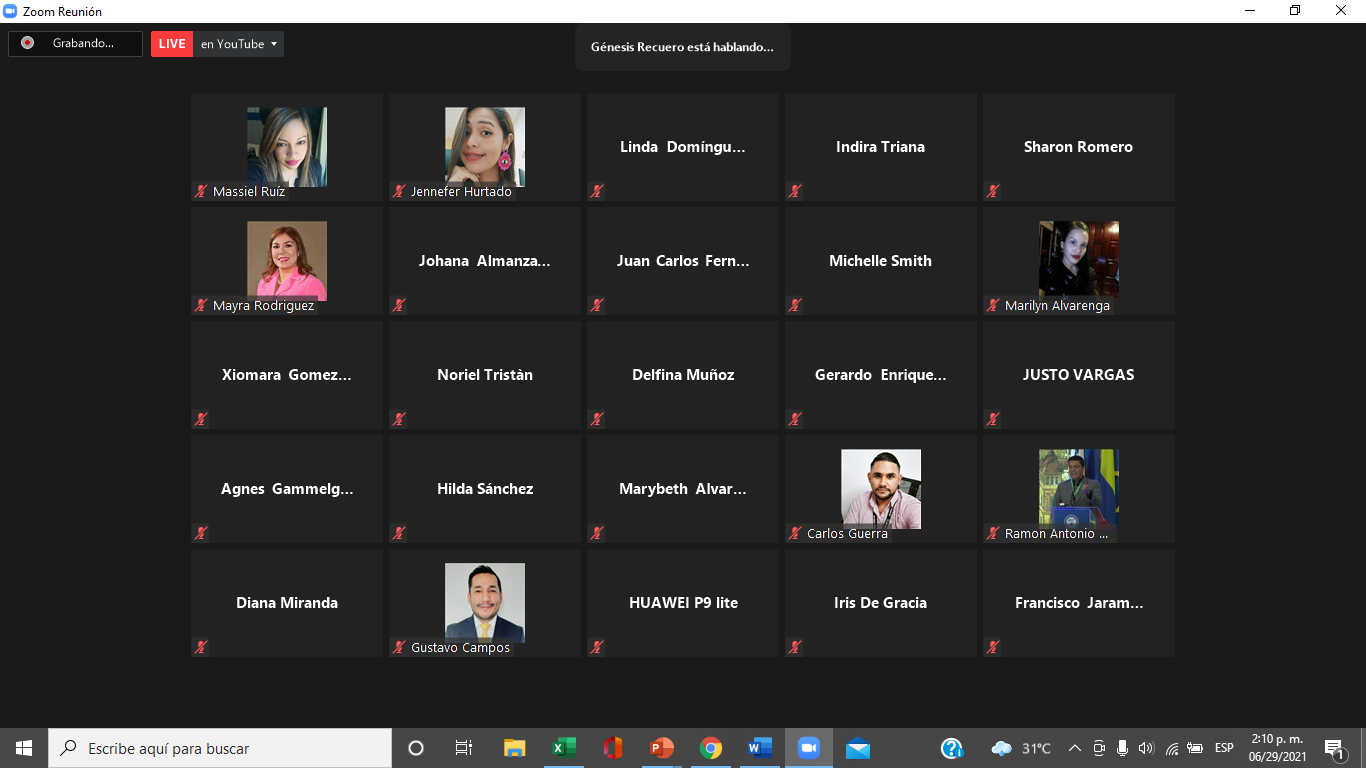Click the name 'Hilda Sánchez'
The image size is (1366, 768).
pyautogui.click(x=485, y=489)
